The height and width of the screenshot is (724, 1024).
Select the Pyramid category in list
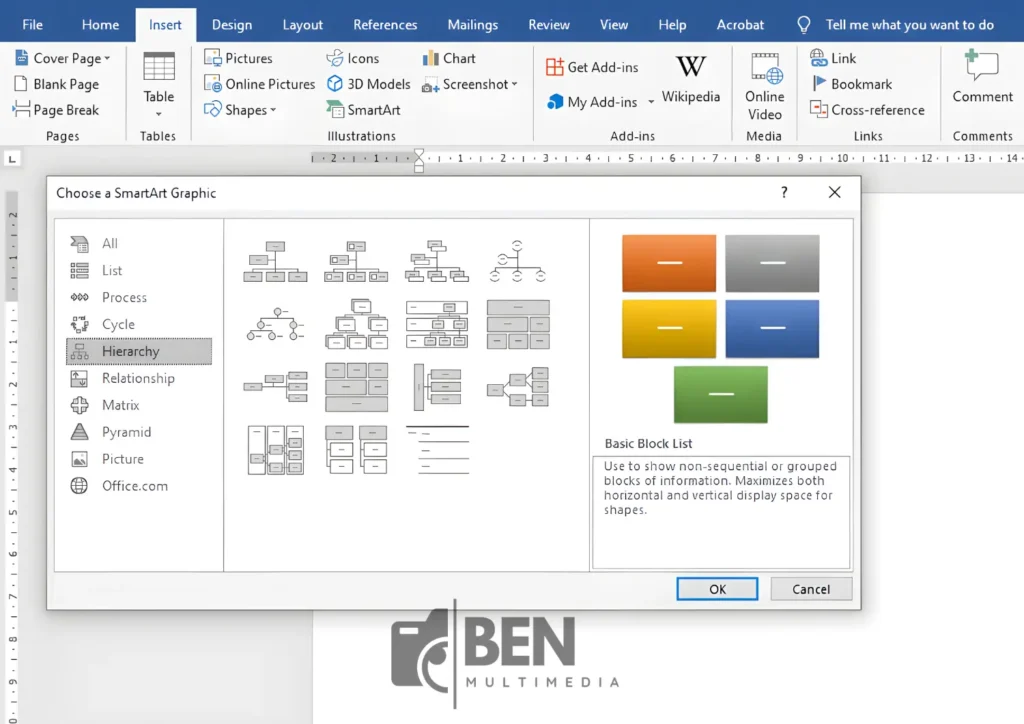(x=126, y=432)
